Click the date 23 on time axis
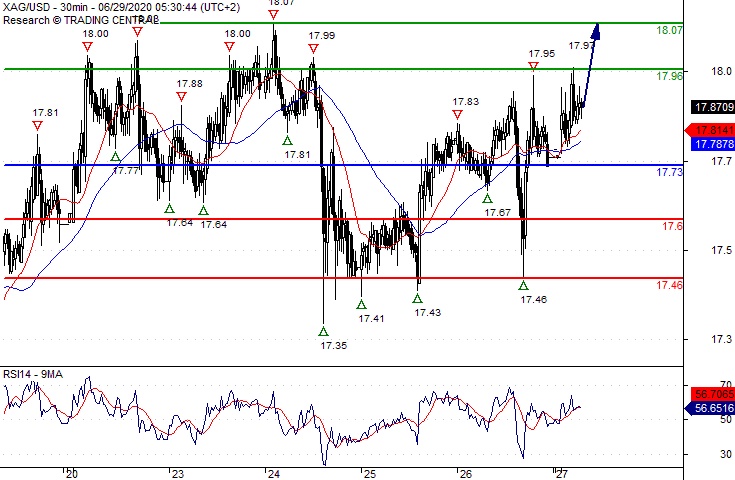This screenshot has height=480, width=735. (178, 474)
